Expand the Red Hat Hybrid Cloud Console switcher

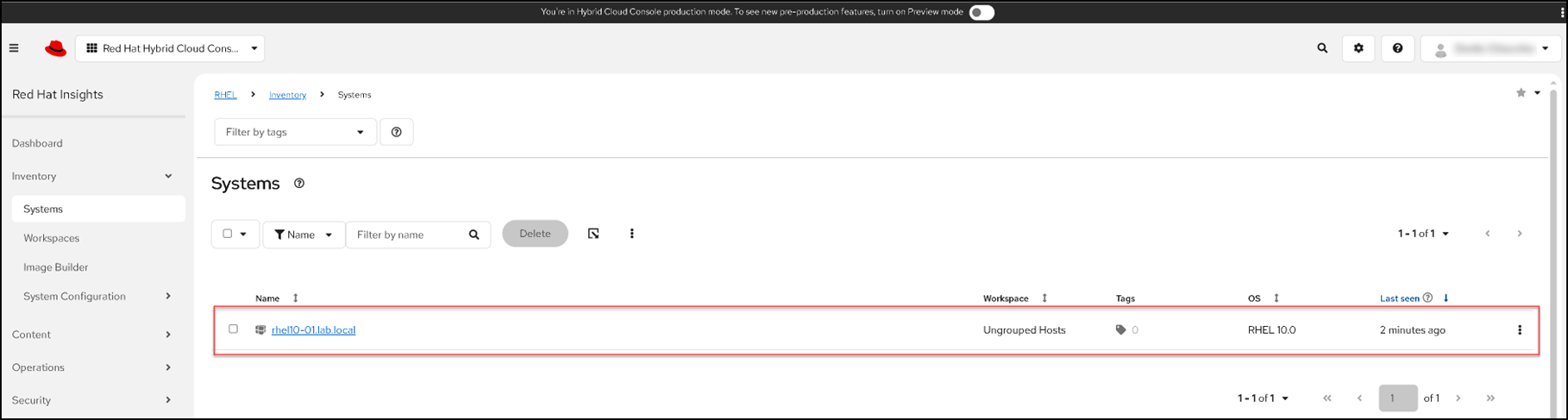[x=171, y=49]
